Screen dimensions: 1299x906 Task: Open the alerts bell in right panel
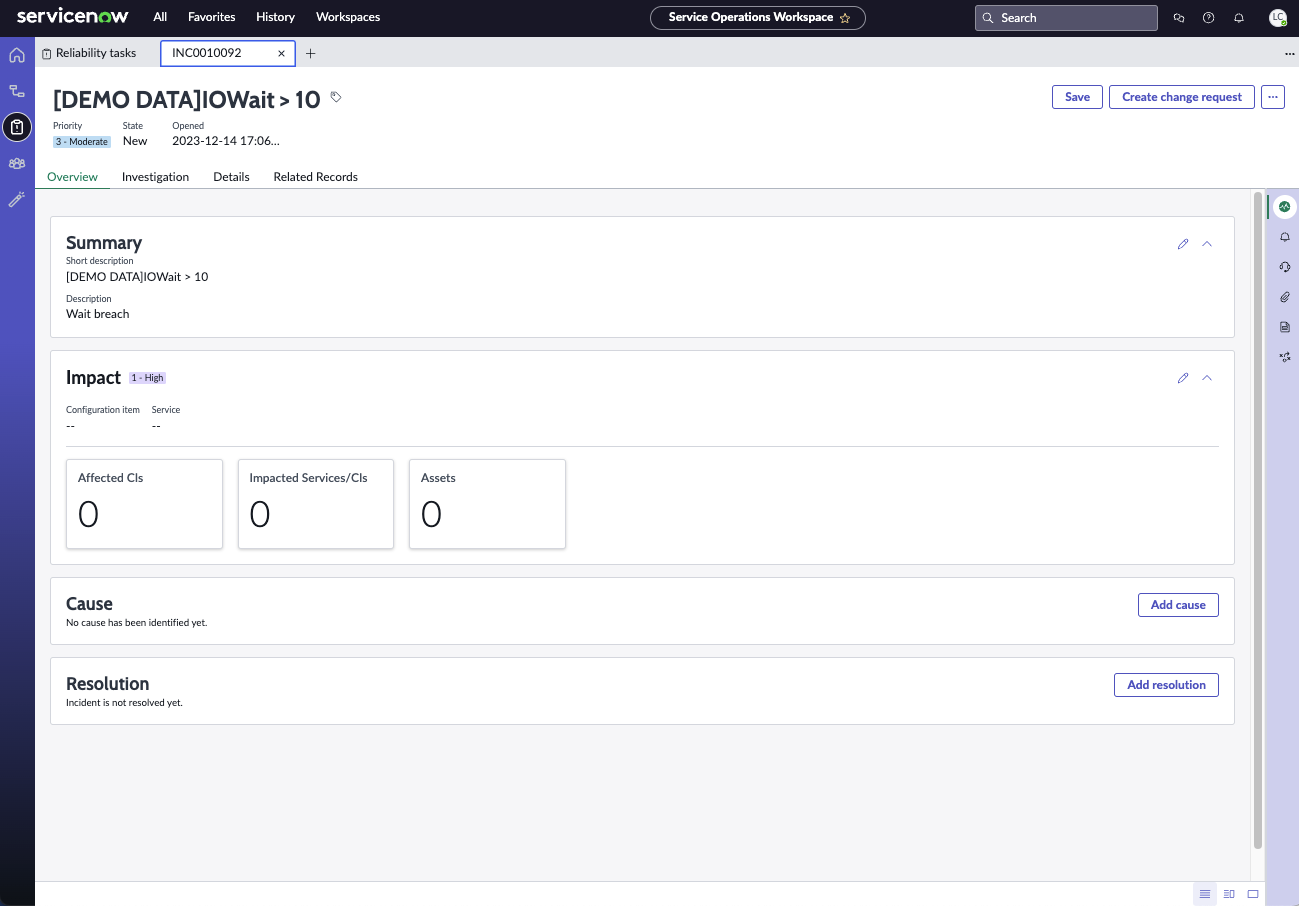click(1285, 237)
